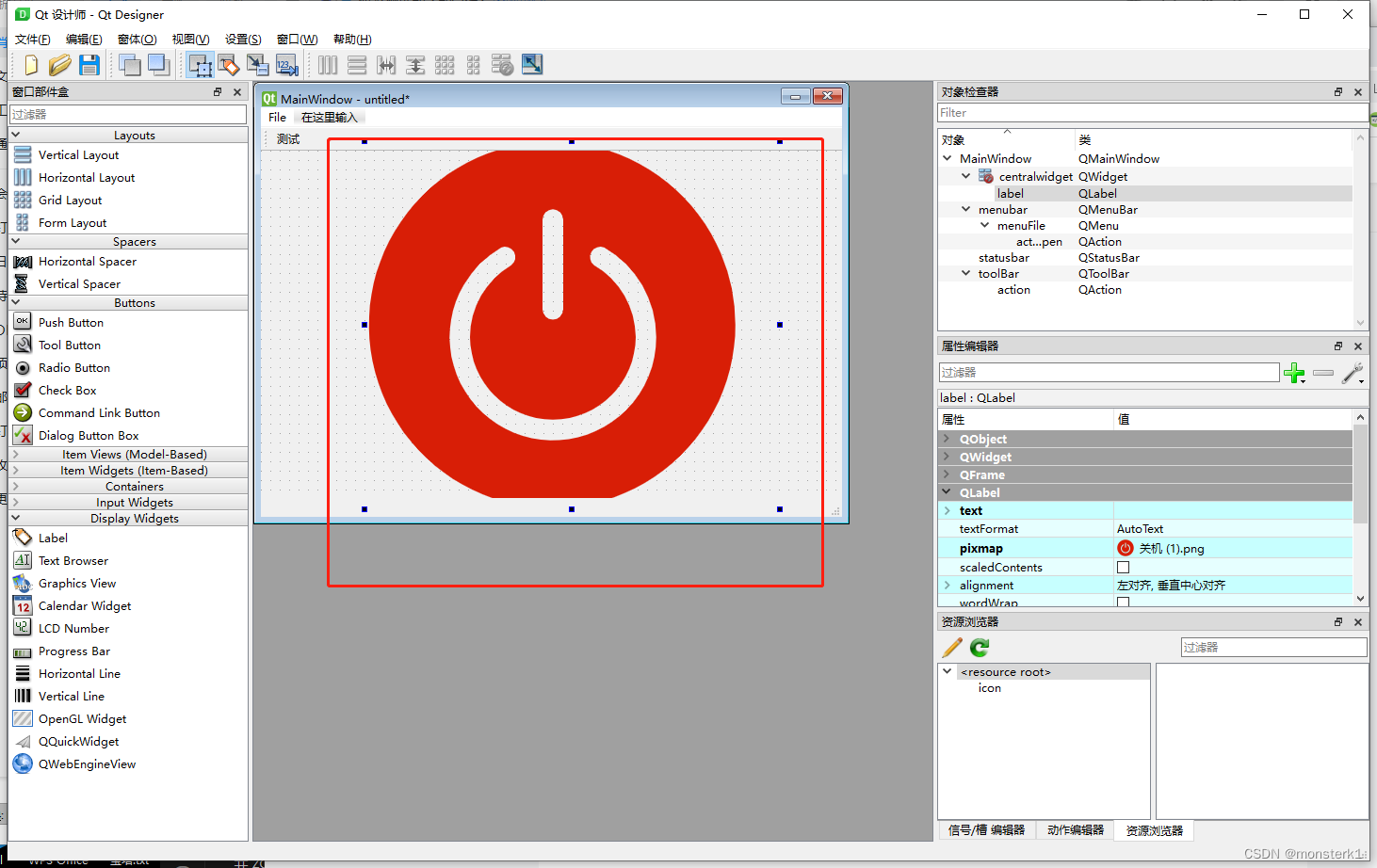Switch to Edit Signals/Slots mode
The image size is (1377, 868).
click(229, 65)
